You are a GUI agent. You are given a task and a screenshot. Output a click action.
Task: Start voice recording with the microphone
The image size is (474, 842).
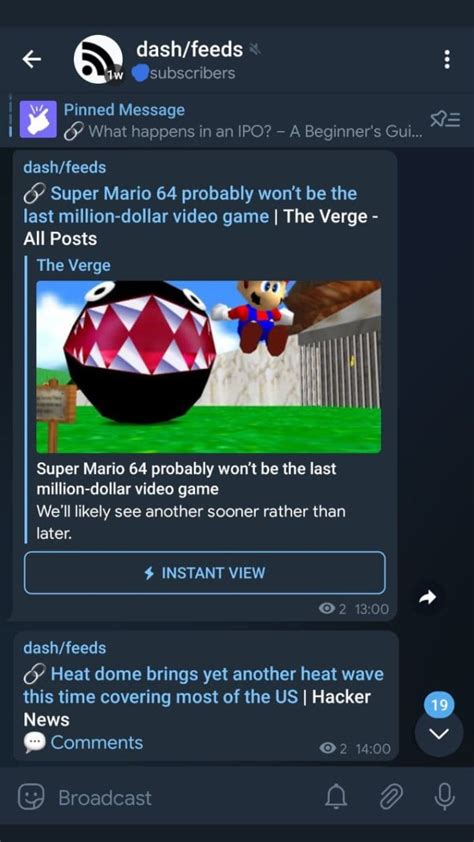tap(444, 797)
